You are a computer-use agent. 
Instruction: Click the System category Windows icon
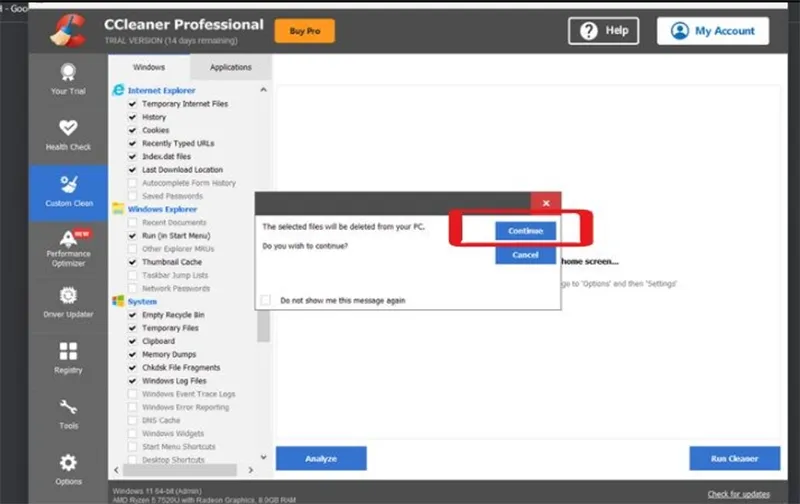tap(118, 301)
